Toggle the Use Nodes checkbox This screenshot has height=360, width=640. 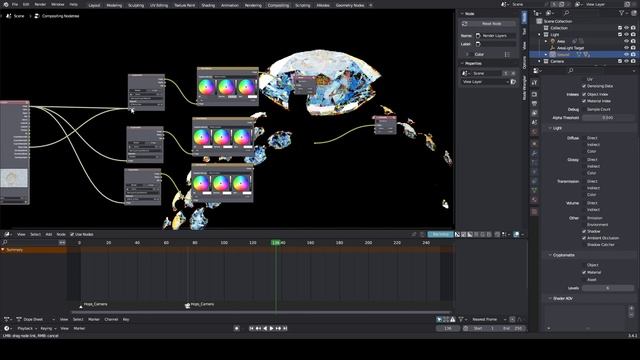[x=72, y=234]
